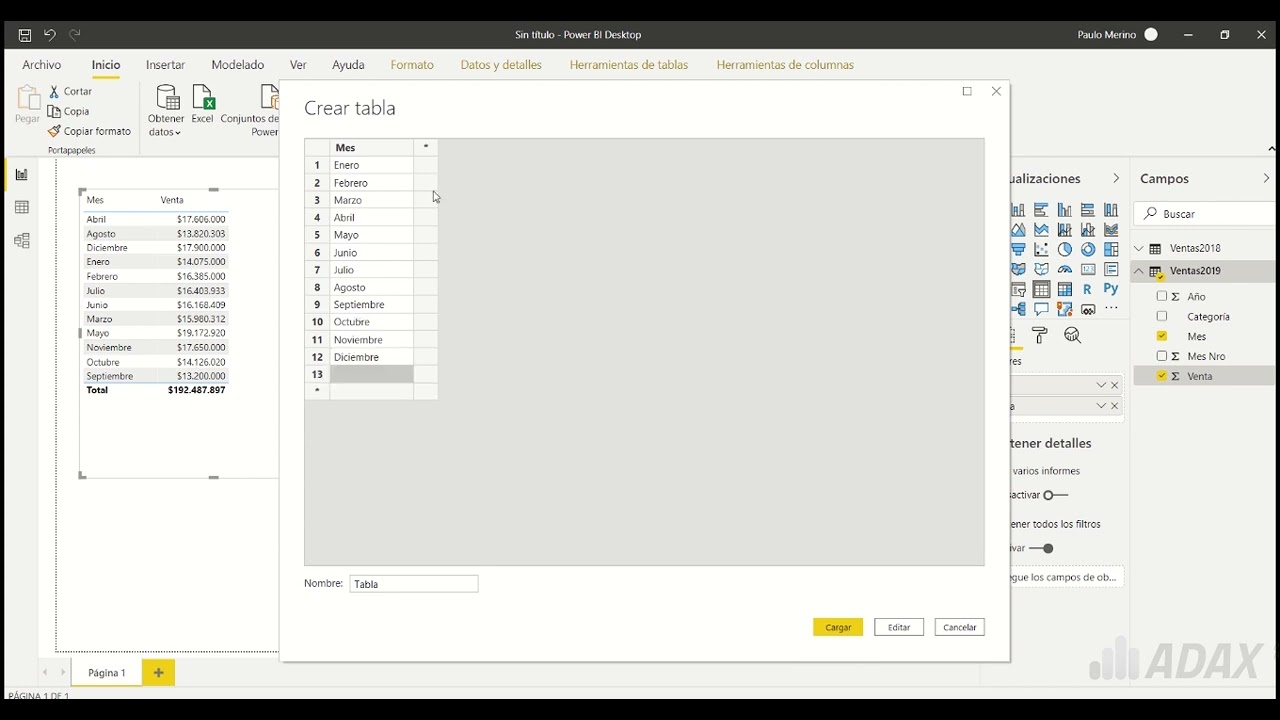This screenshot has height=720, width=1280.
Task: Toggle the keep all filters switch
Action: tap(1042, 548)
